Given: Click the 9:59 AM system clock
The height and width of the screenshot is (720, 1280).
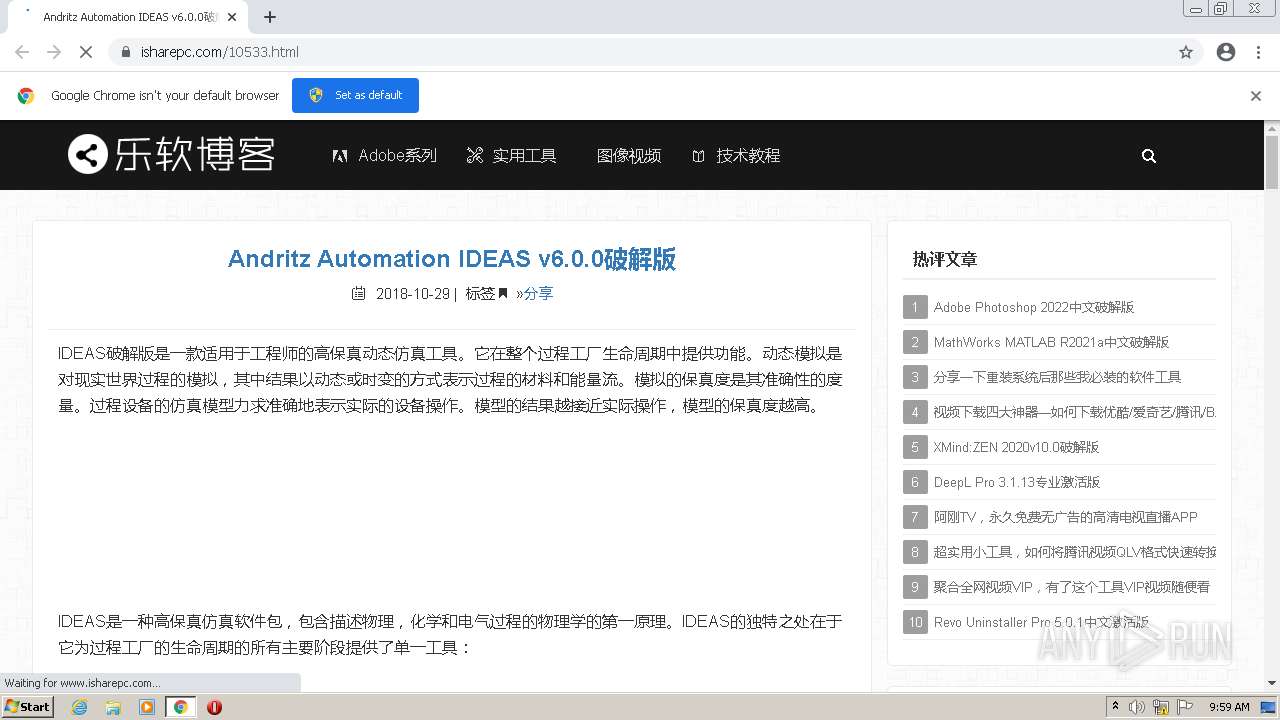Looking at the screenshot, I should pyautogui.click(x=1229, y=707).
